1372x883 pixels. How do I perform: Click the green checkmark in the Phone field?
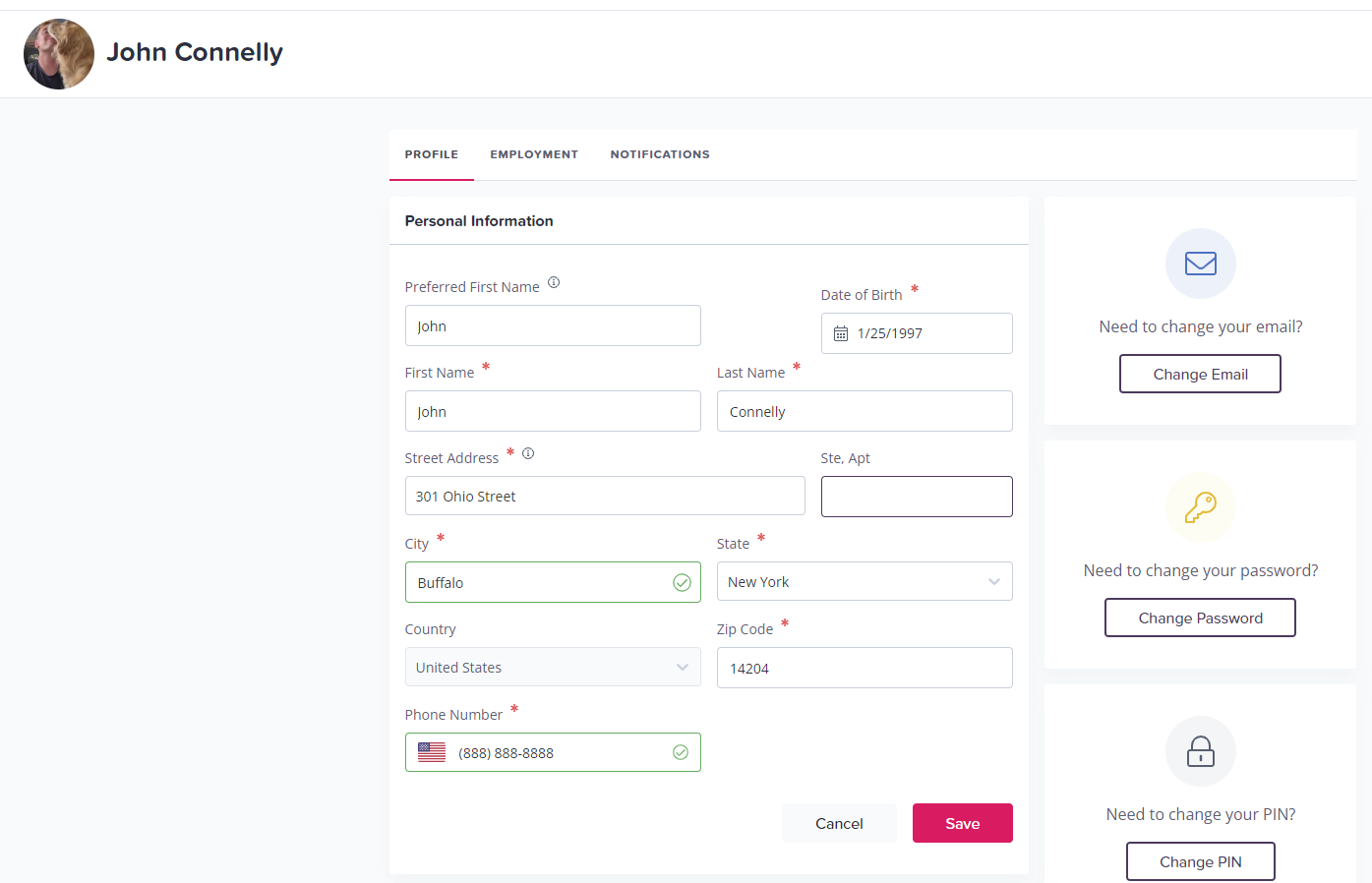681,751
